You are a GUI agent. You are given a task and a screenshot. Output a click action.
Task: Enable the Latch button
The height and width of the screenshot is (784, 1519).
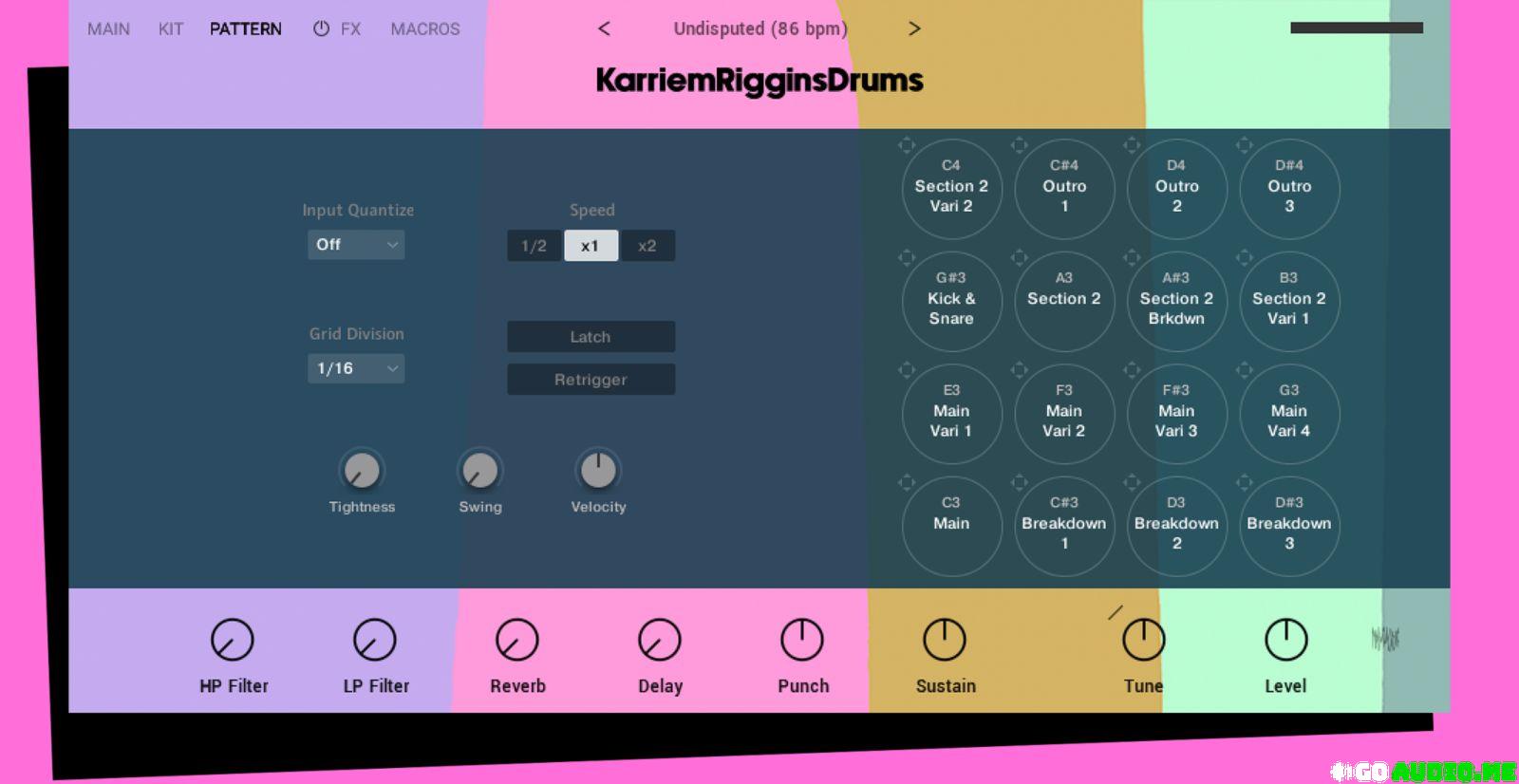coord(591,337)
